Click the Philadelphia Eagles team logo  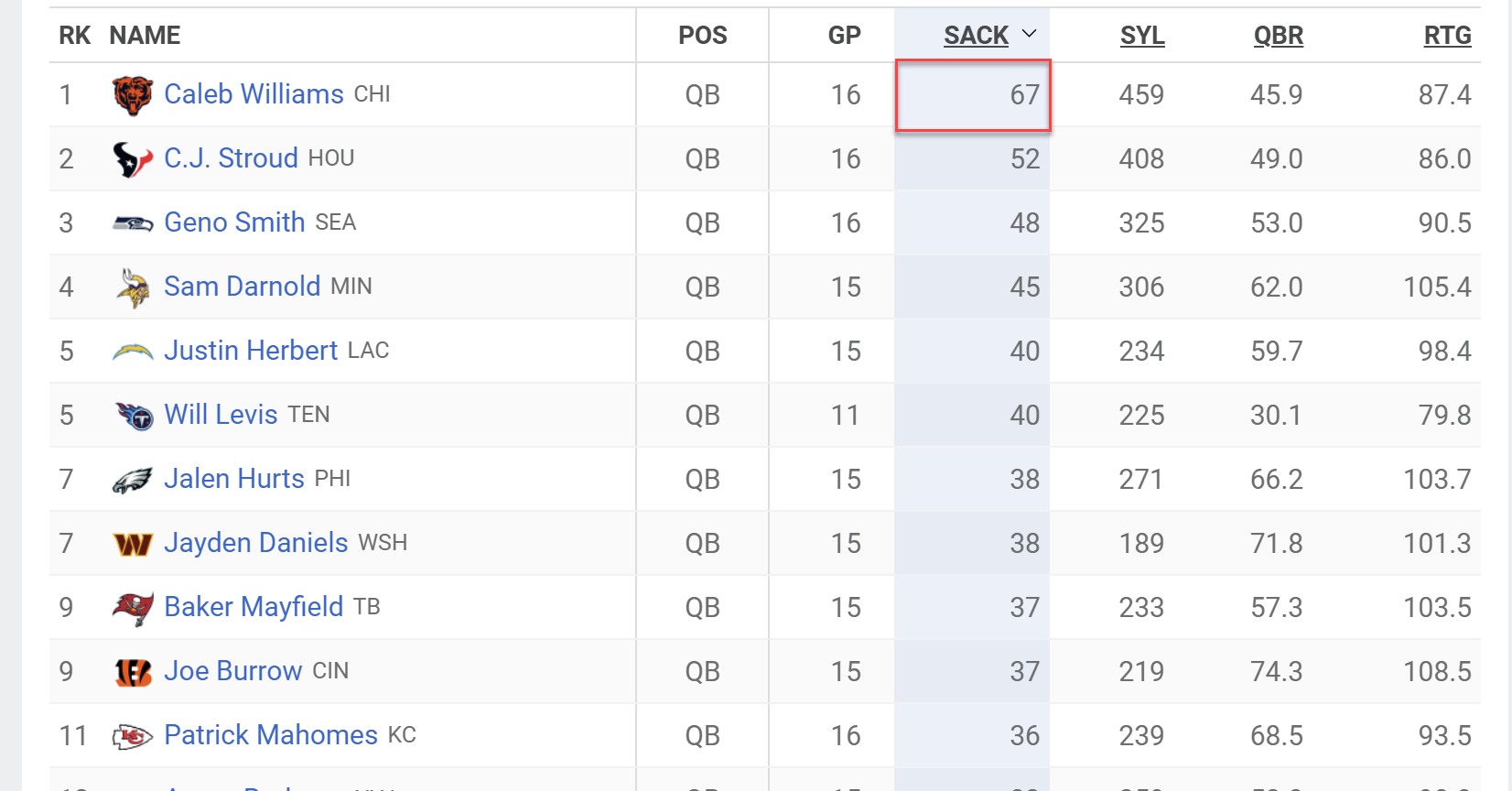(133, 480)
